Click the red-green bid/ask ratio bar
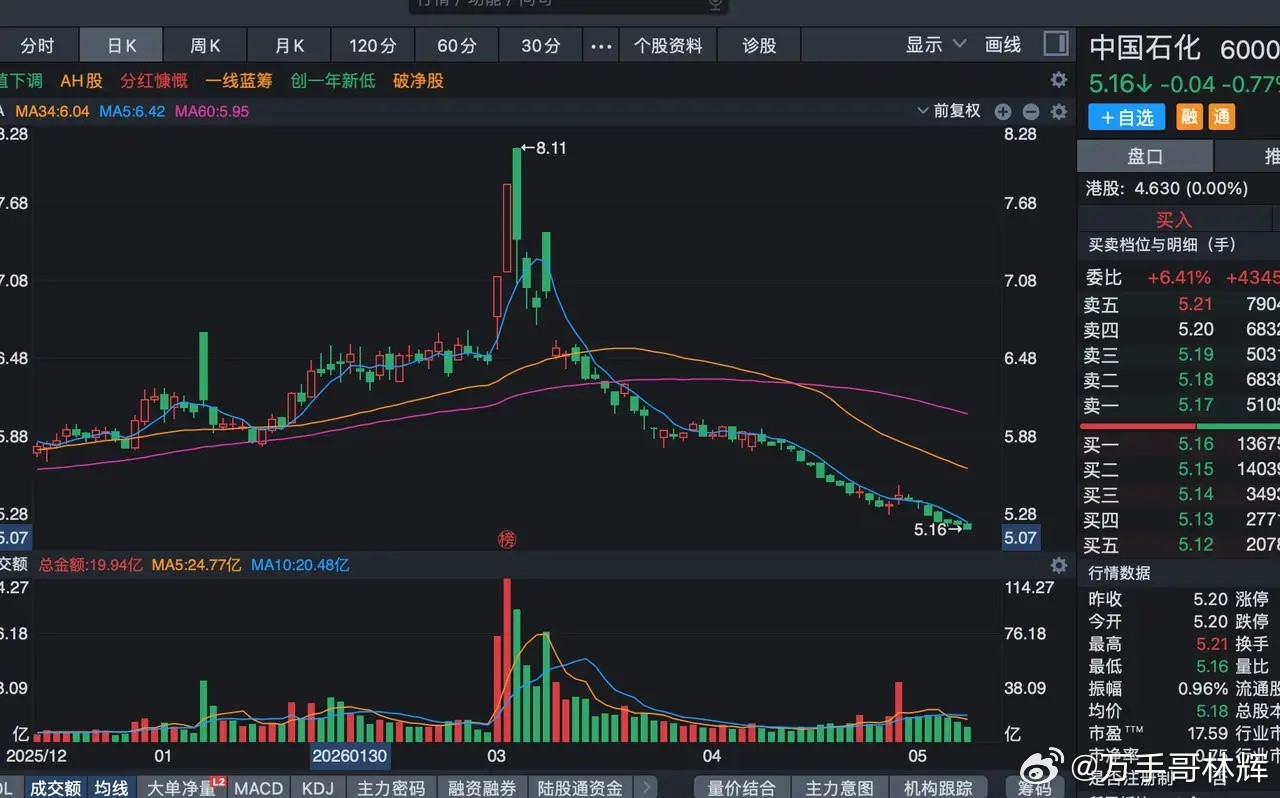The image size is (1280, 798). pyautogui.click(x=1179, y=426)
